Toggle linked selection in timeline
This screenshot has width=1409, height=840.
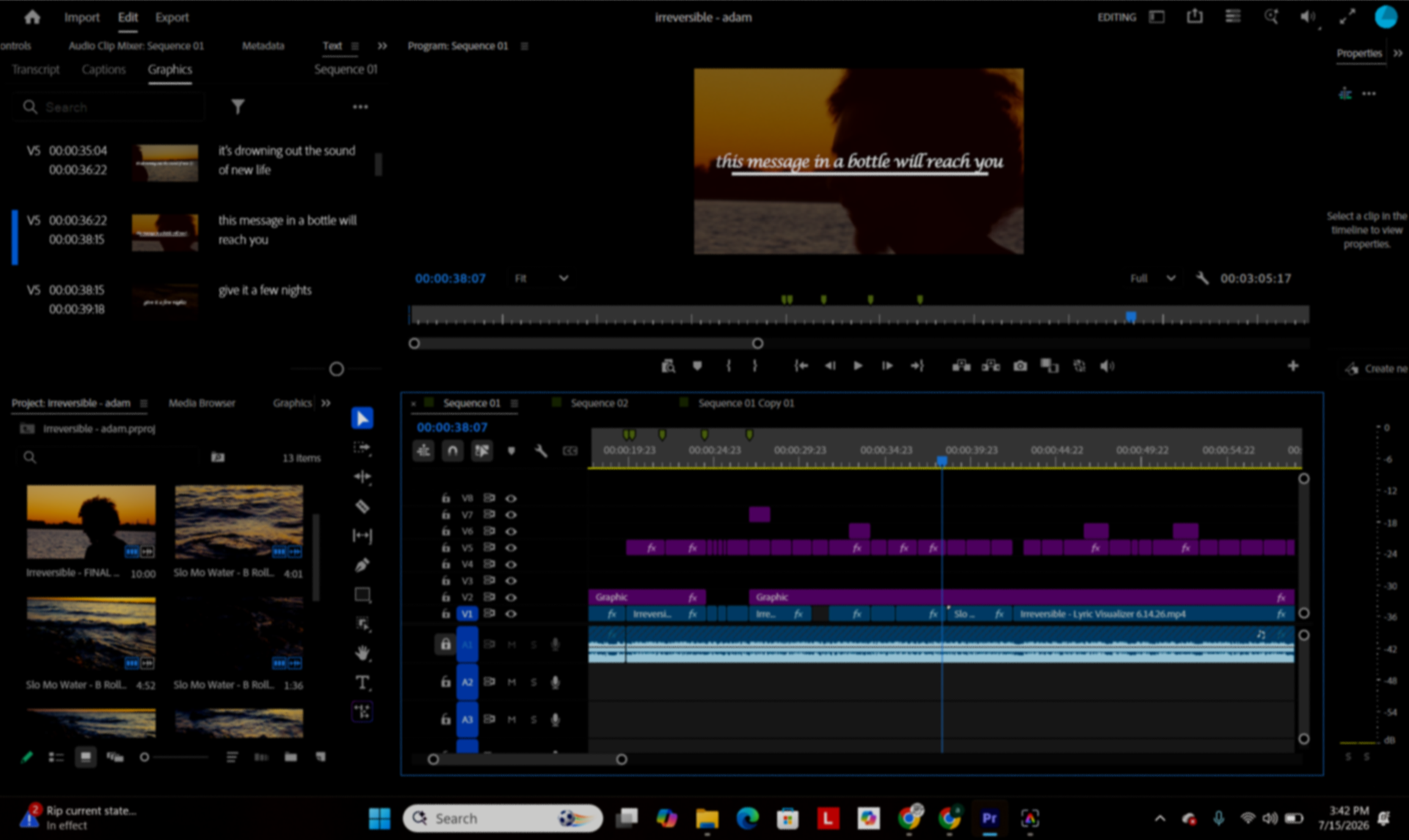point(482,450)
